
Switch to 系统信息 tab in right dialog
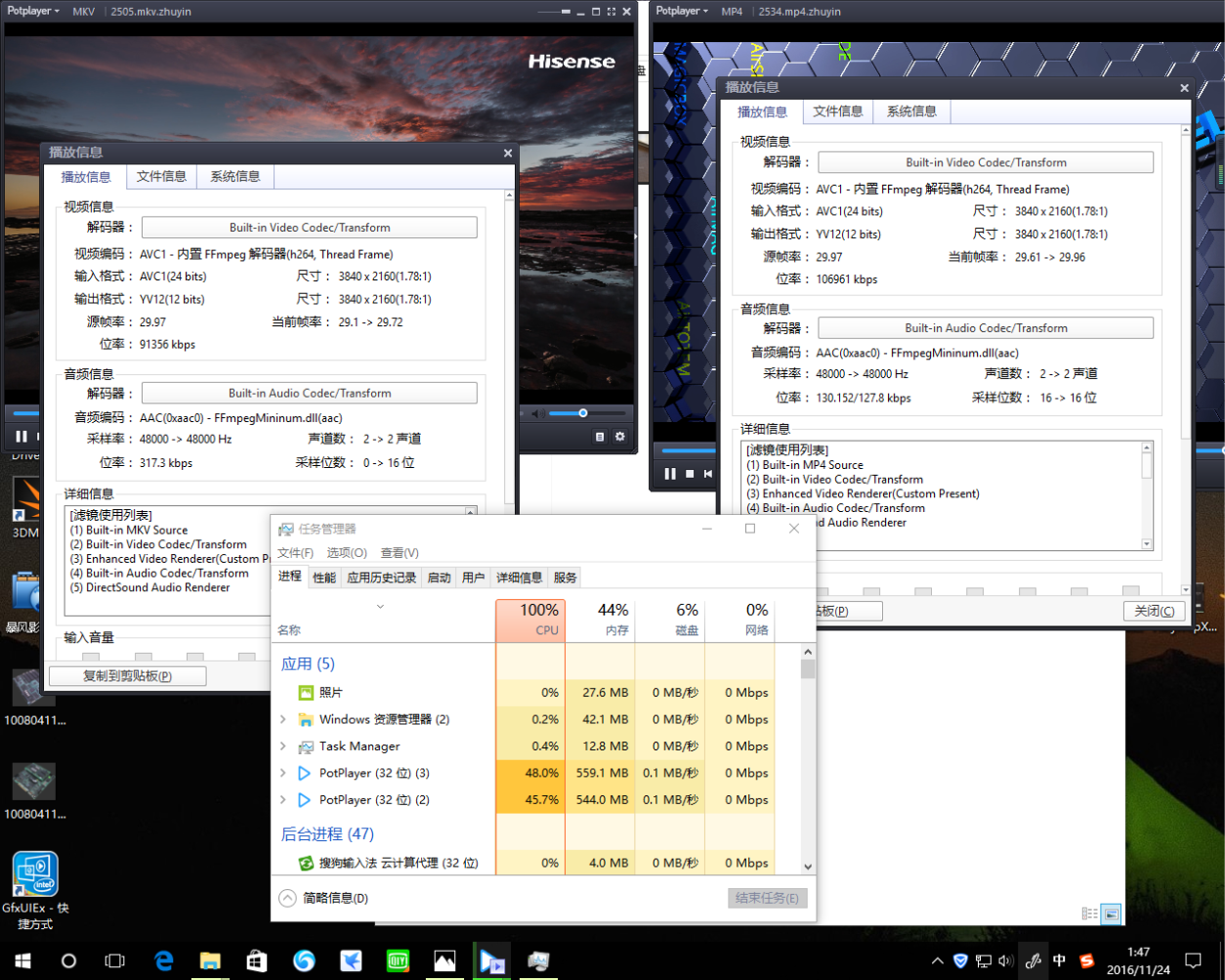[x=911, y=111]
